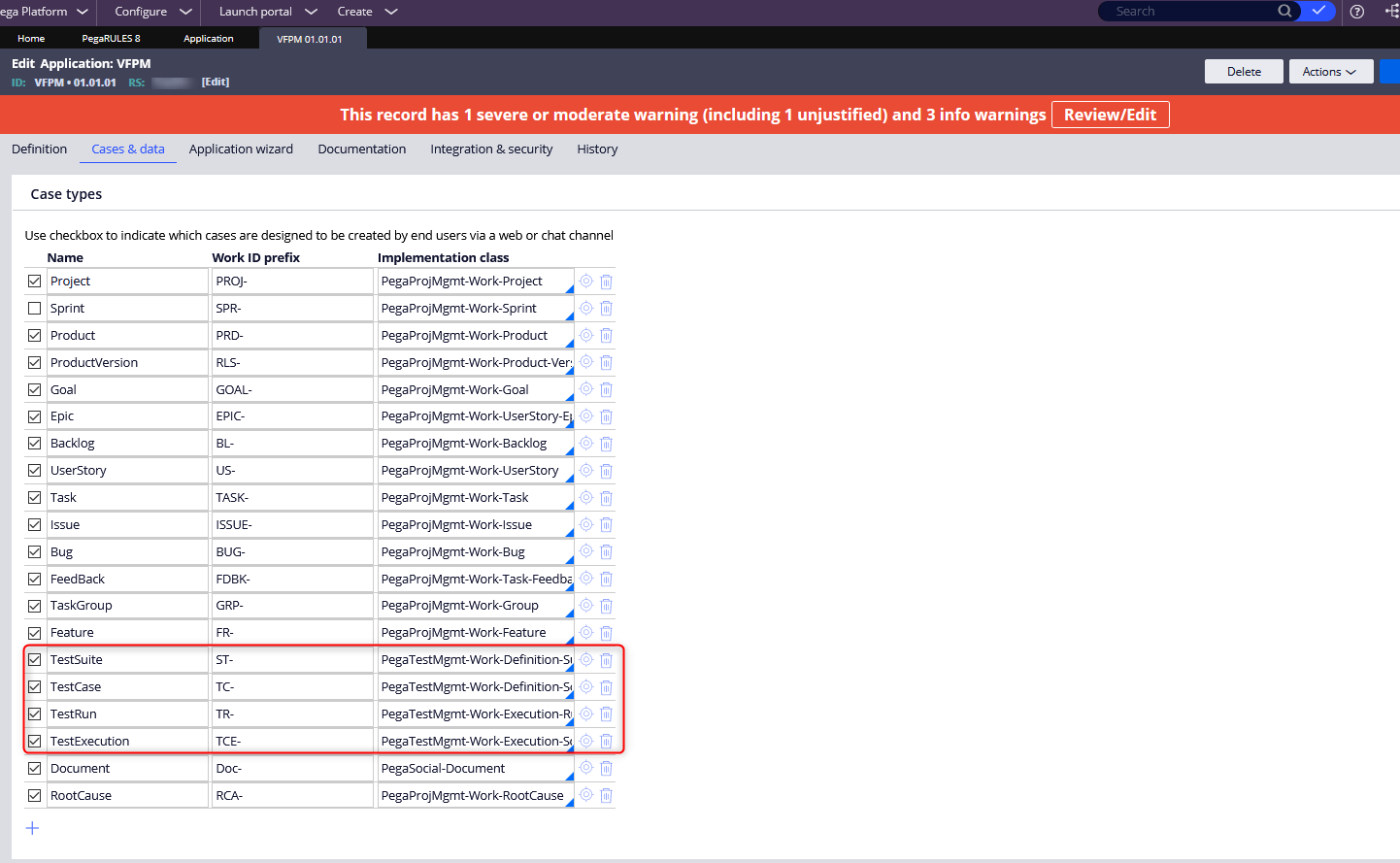Go to the Documentation tab
This screenshot has width=1400, height=863.
(x=362, y=149)
